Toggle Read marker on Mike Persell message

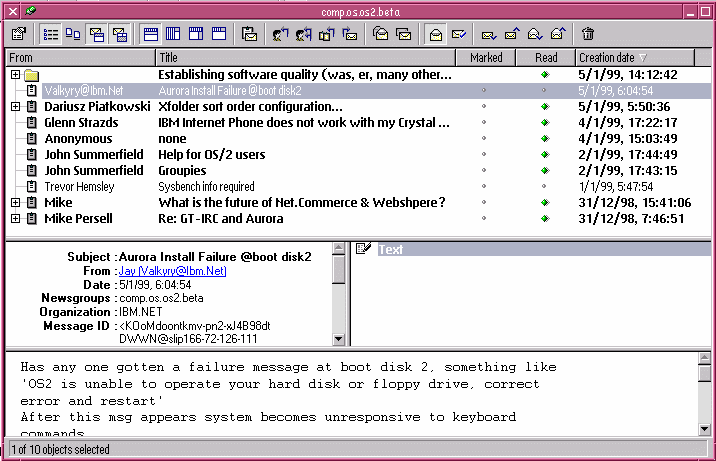coord(544,218)
